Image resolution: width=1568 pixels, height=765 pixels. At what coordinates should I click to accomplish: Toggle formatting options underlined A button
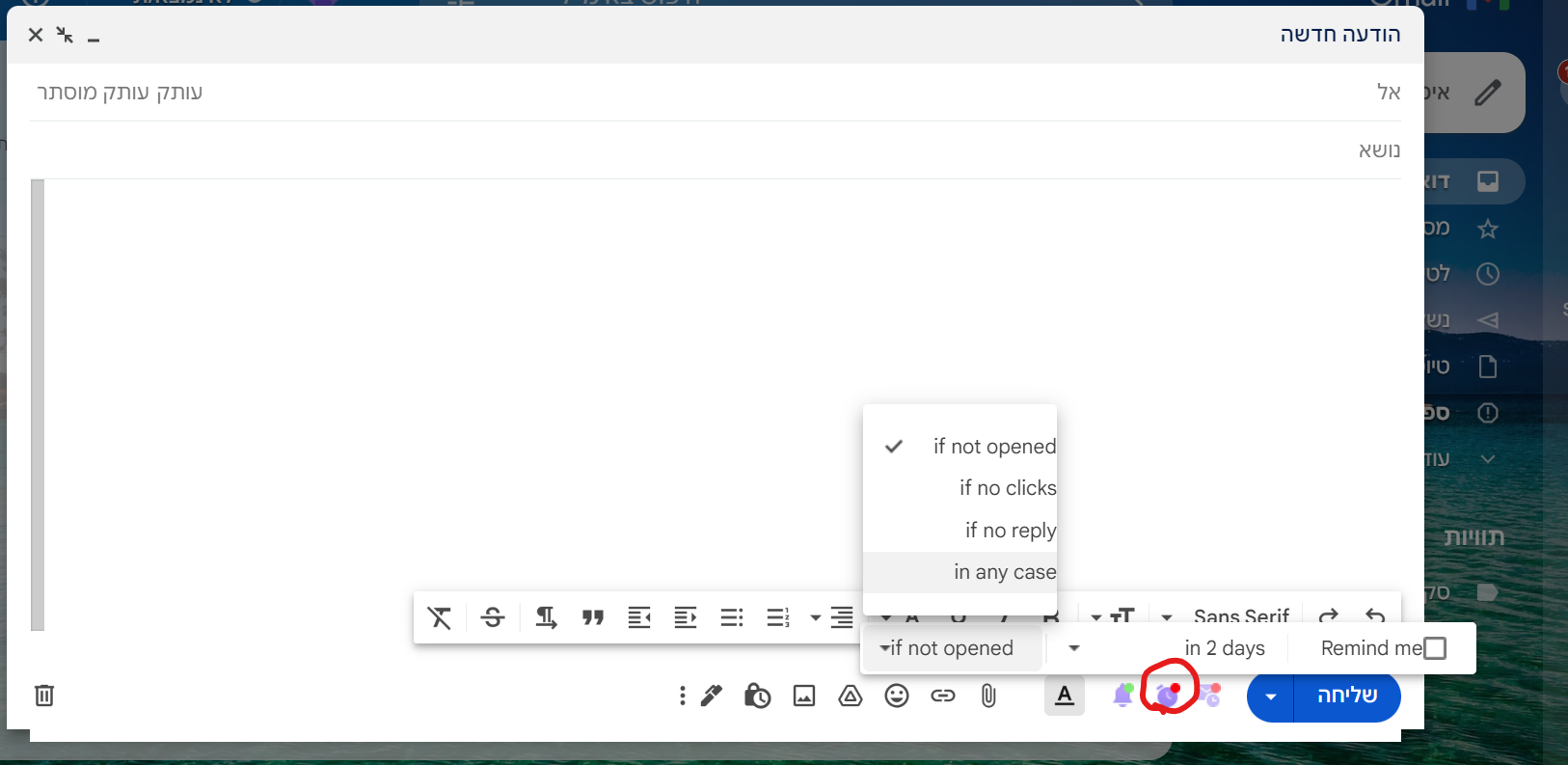click(x=1065, y=696)
